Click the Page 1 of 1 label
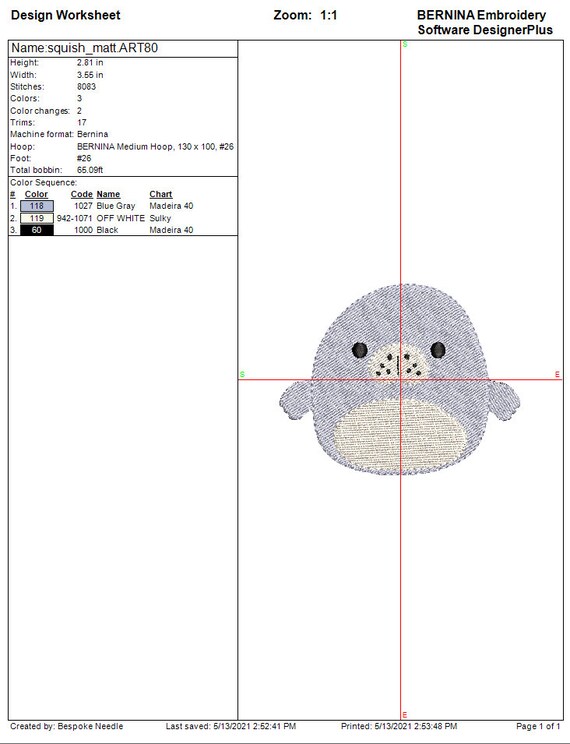This screenshot has width=570, height=744. point(538,726)
